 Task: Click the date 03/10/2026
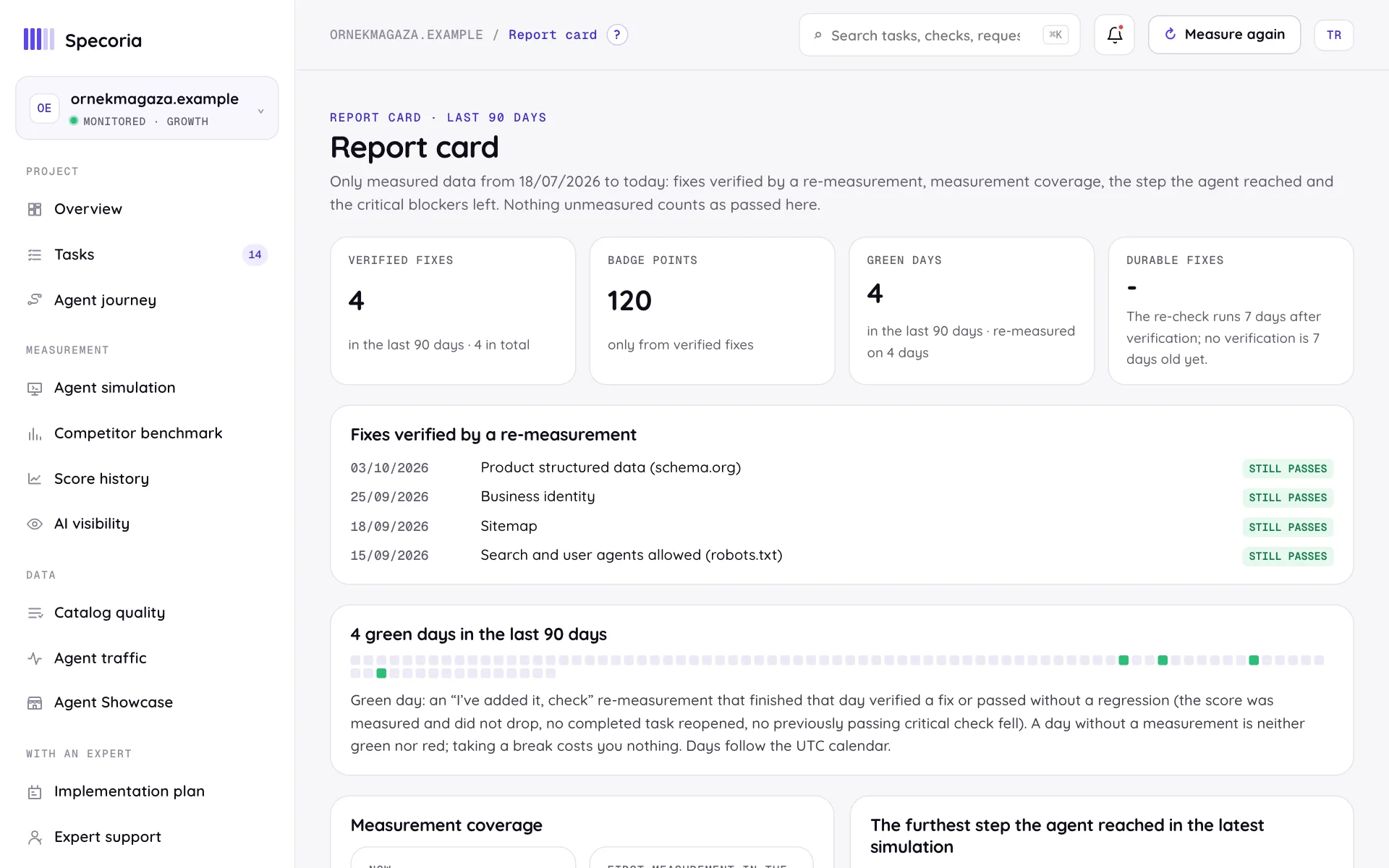389,468
